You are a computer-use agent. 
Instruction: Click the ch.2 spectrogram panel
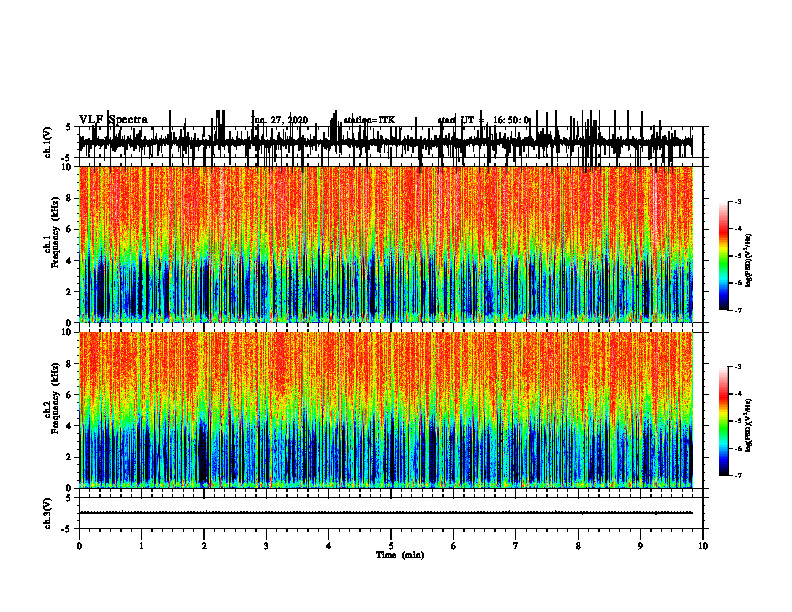pos(385,410)
